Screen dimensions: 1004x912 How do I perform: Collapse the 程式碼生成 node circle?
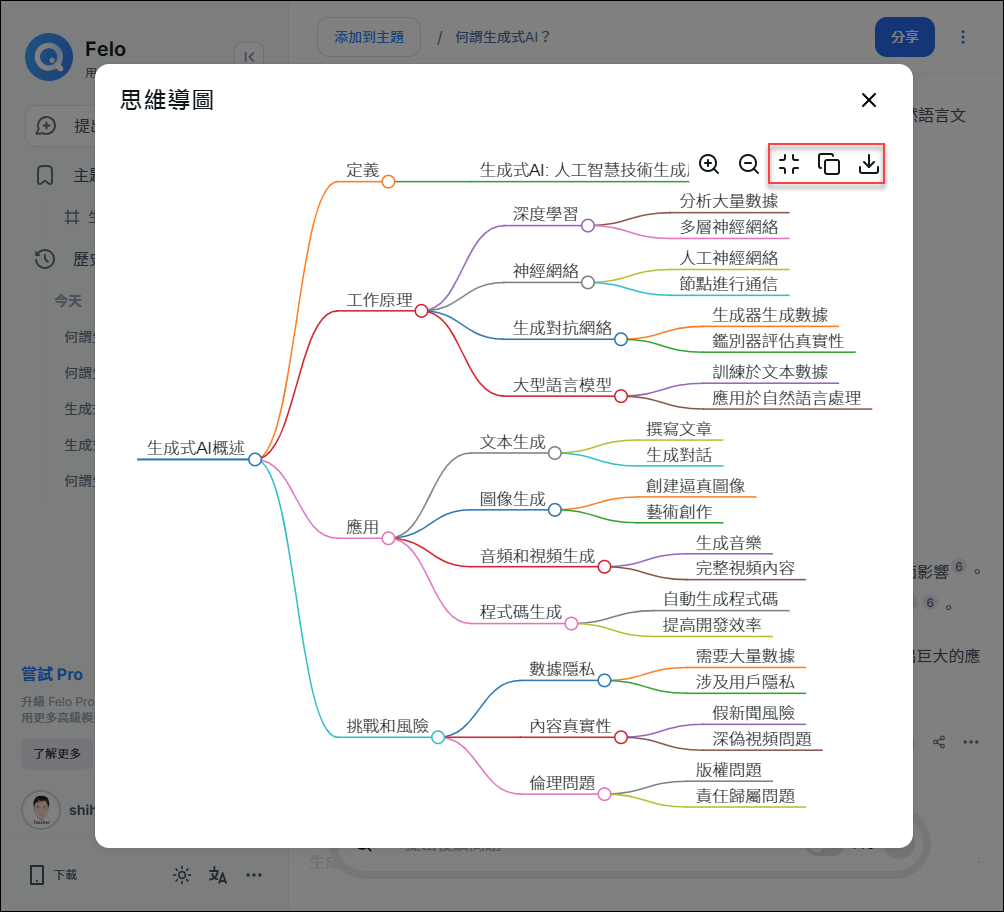571,624
